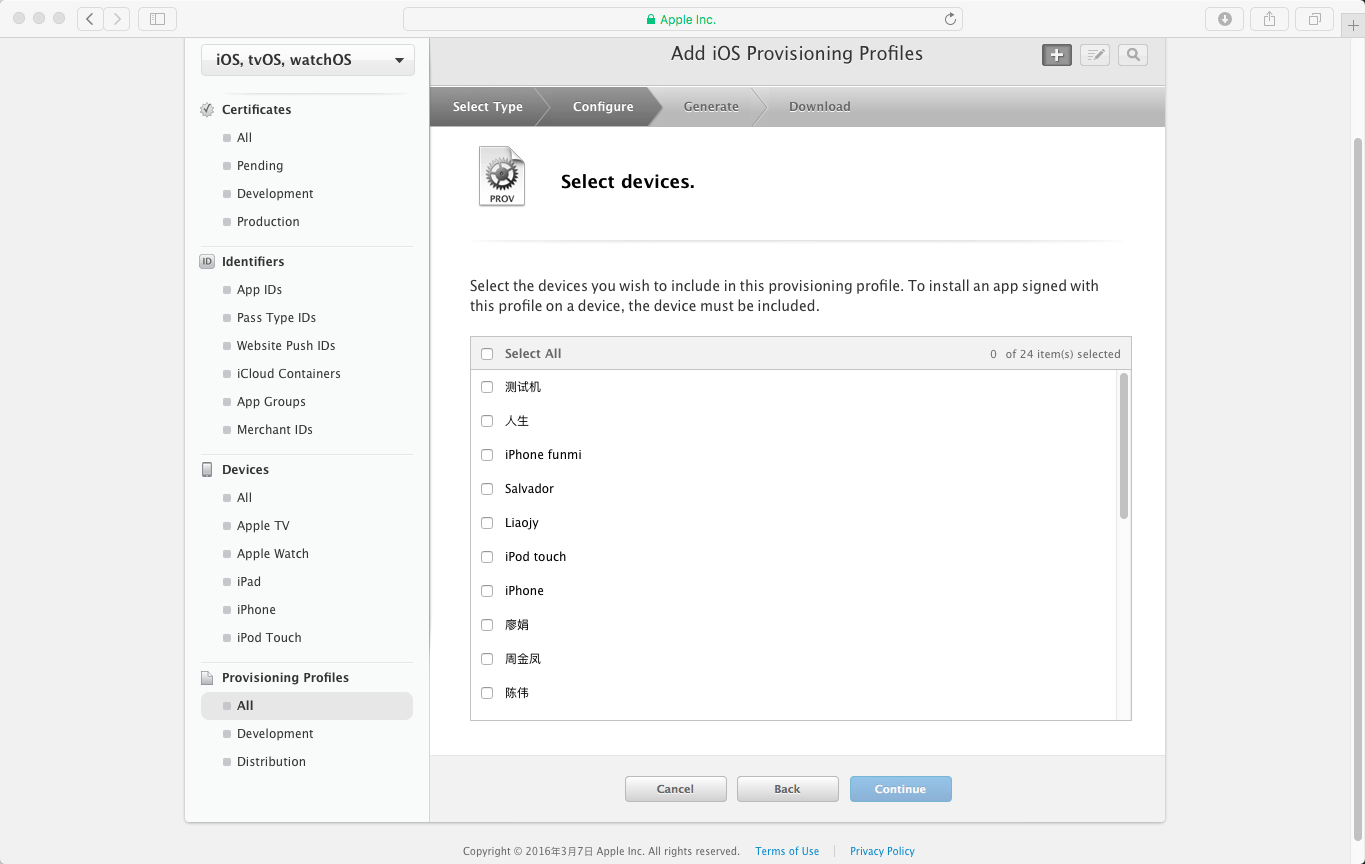The image size is (1365, 864).
Task: Open iCloud Containers in sidebar
Action: 289,374
